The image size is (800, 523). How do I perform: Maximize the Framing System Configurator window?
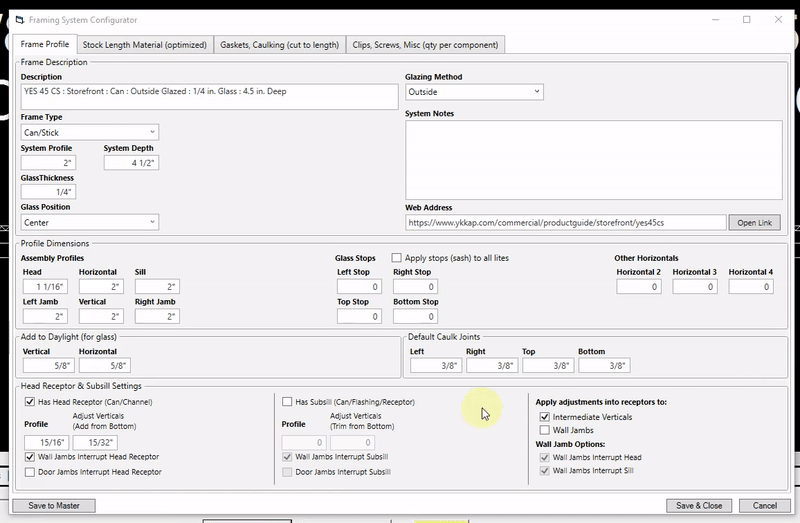[x=746, y=19]
